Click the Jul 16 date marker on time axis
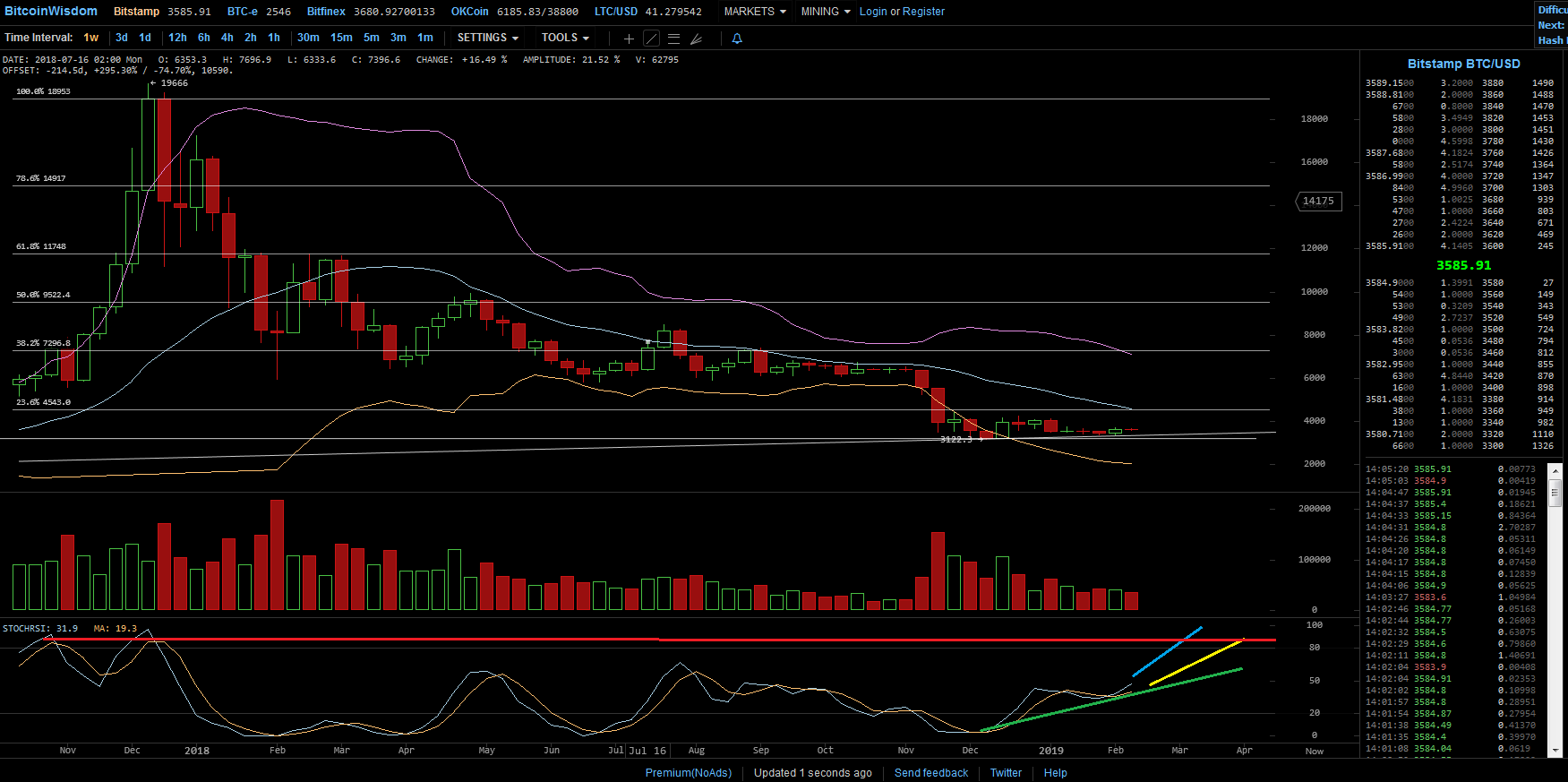 point(647,751)
